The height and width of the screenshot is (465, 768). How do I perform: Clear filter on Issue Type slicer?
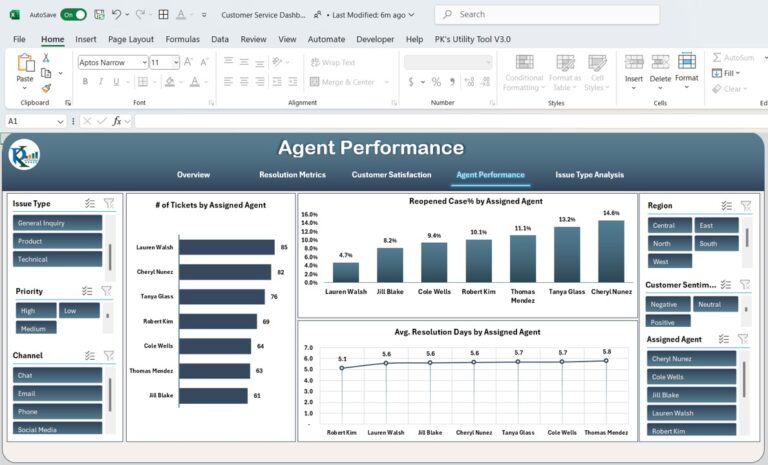pos(109,203)
